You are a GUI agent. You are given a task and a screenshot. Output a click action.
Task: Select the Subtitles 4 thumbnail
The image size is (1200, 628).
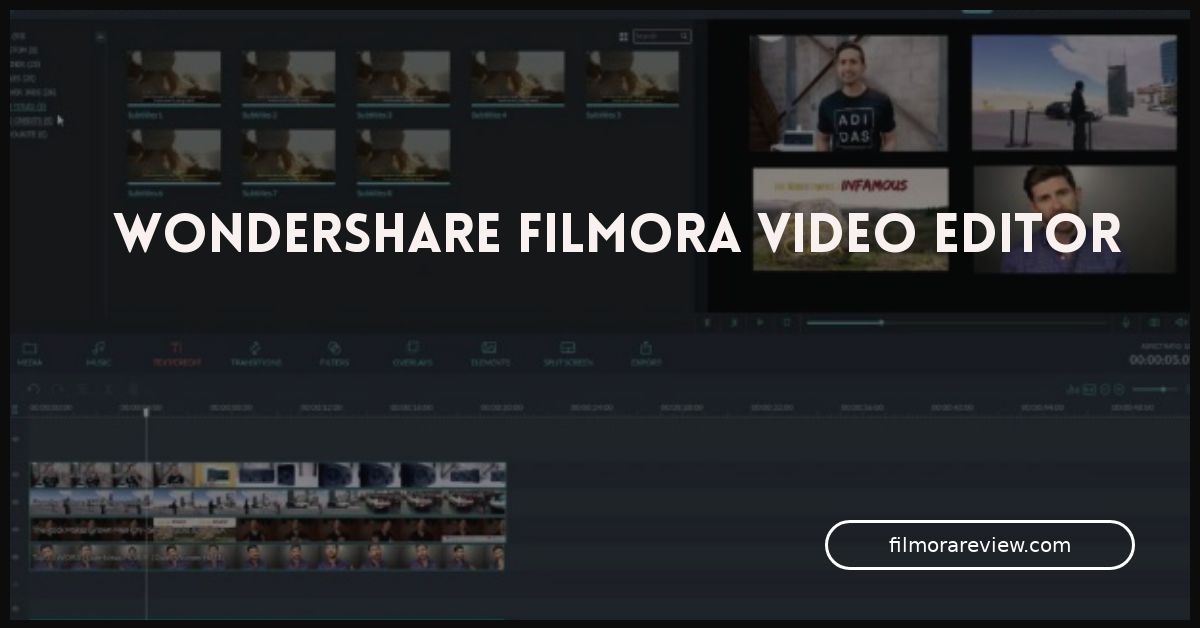pyautogui.click(x=518, y=78)
